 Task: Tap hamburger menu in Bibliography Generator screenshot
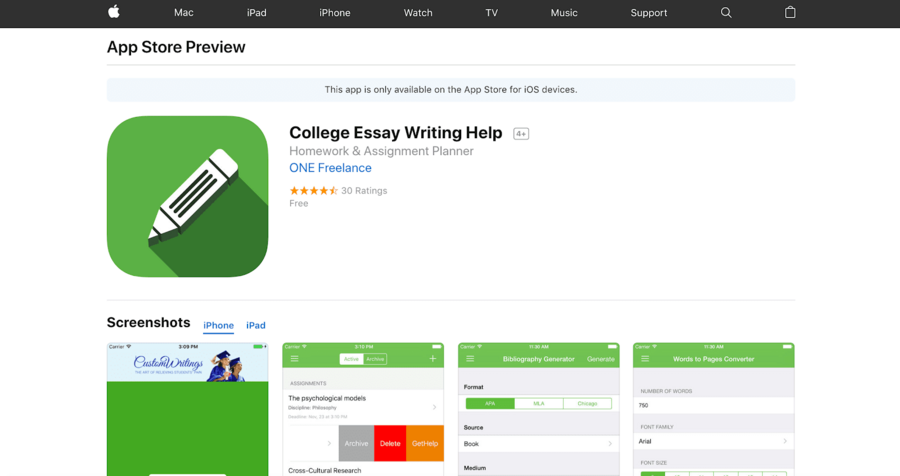click(x=470, y=359)
